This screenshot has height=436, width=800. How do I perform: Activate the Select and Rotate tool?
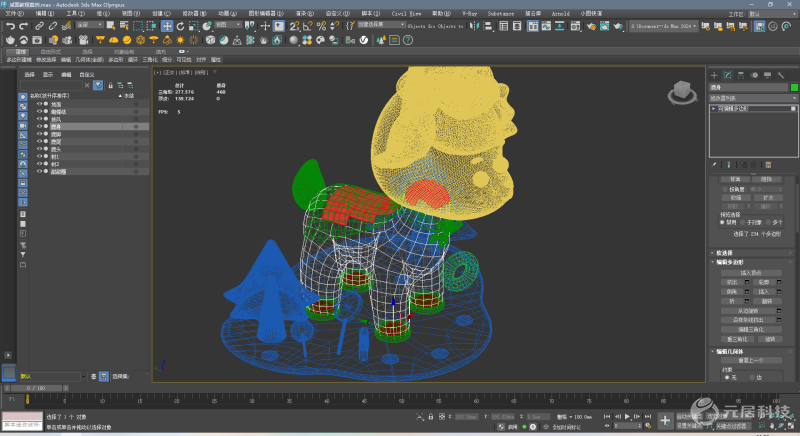[180, 26]
